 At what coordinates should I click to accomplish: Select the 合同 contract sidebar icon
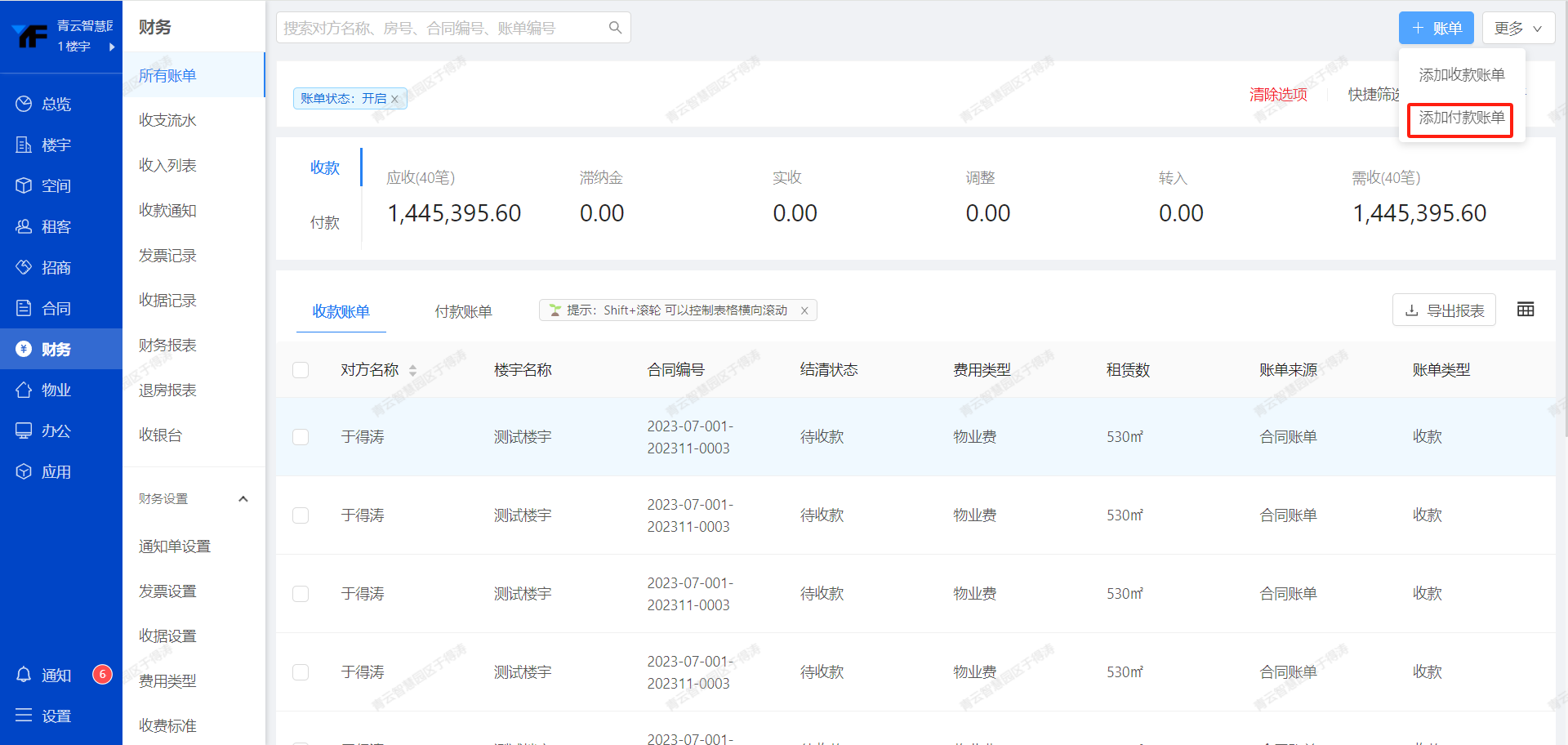[24, 308]
